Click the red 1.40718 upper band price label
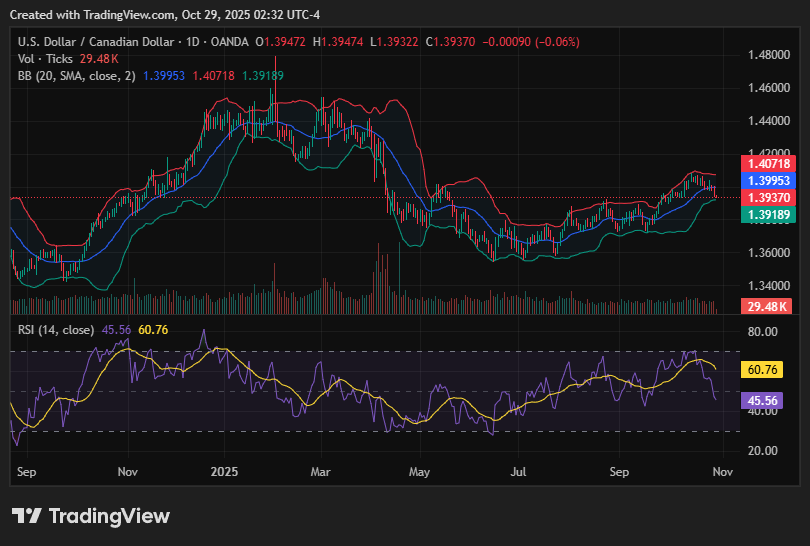This screenshot has height=546, width=810. [x=766, y=163]
